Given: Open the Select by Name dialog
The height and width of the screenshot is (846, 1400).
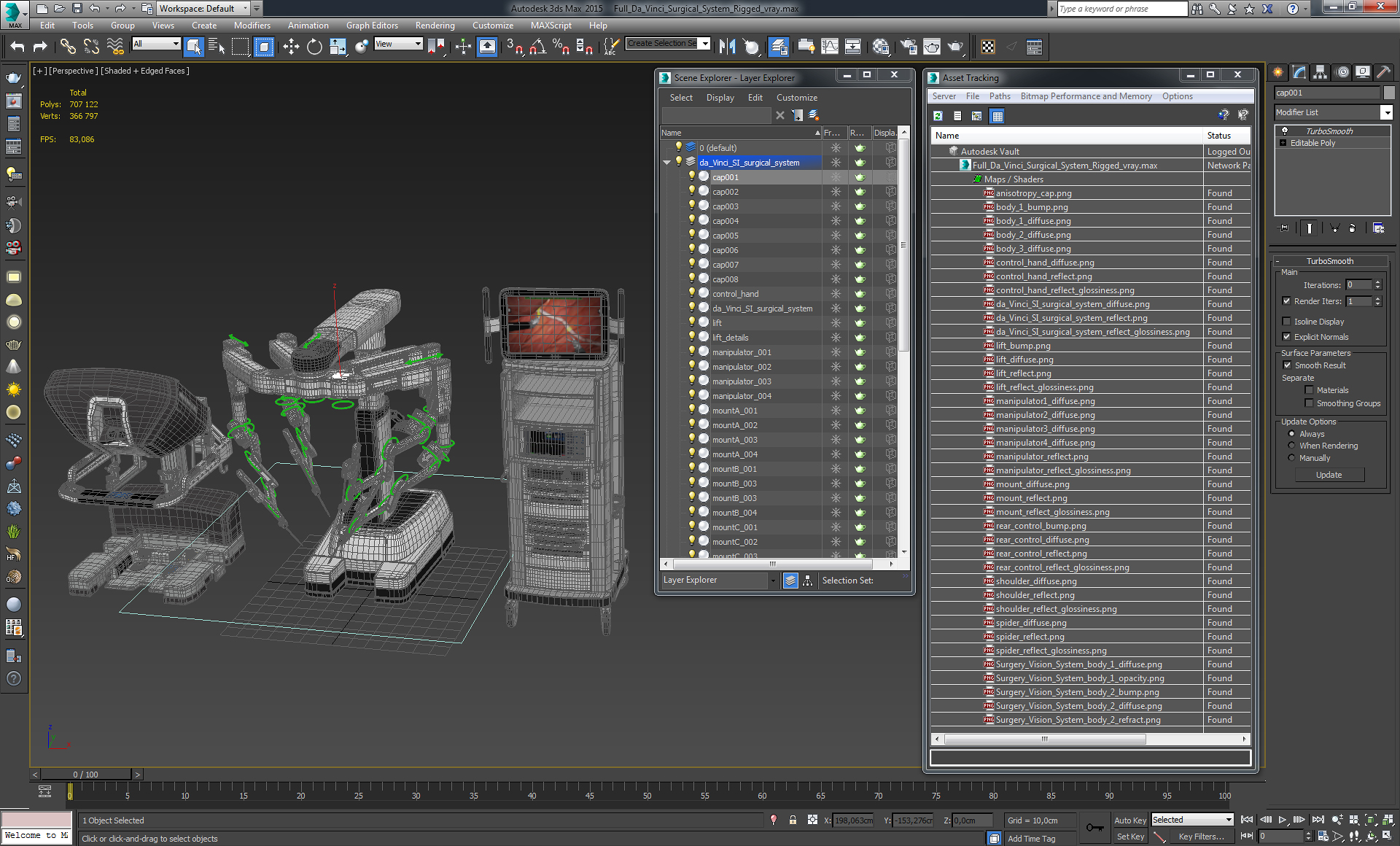Looking at the screenshot, I should [217, 47].
